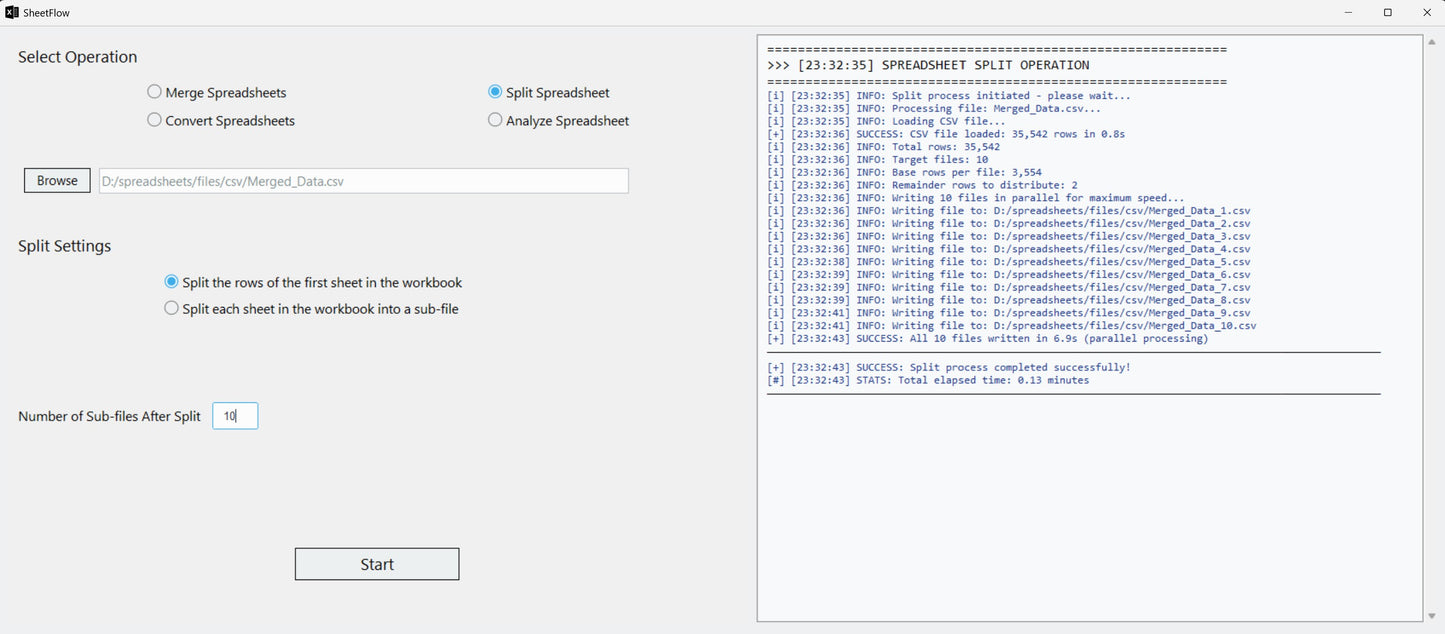
Task: Select the Split Spreadsheet operation
Action: [x=495, y=91]
